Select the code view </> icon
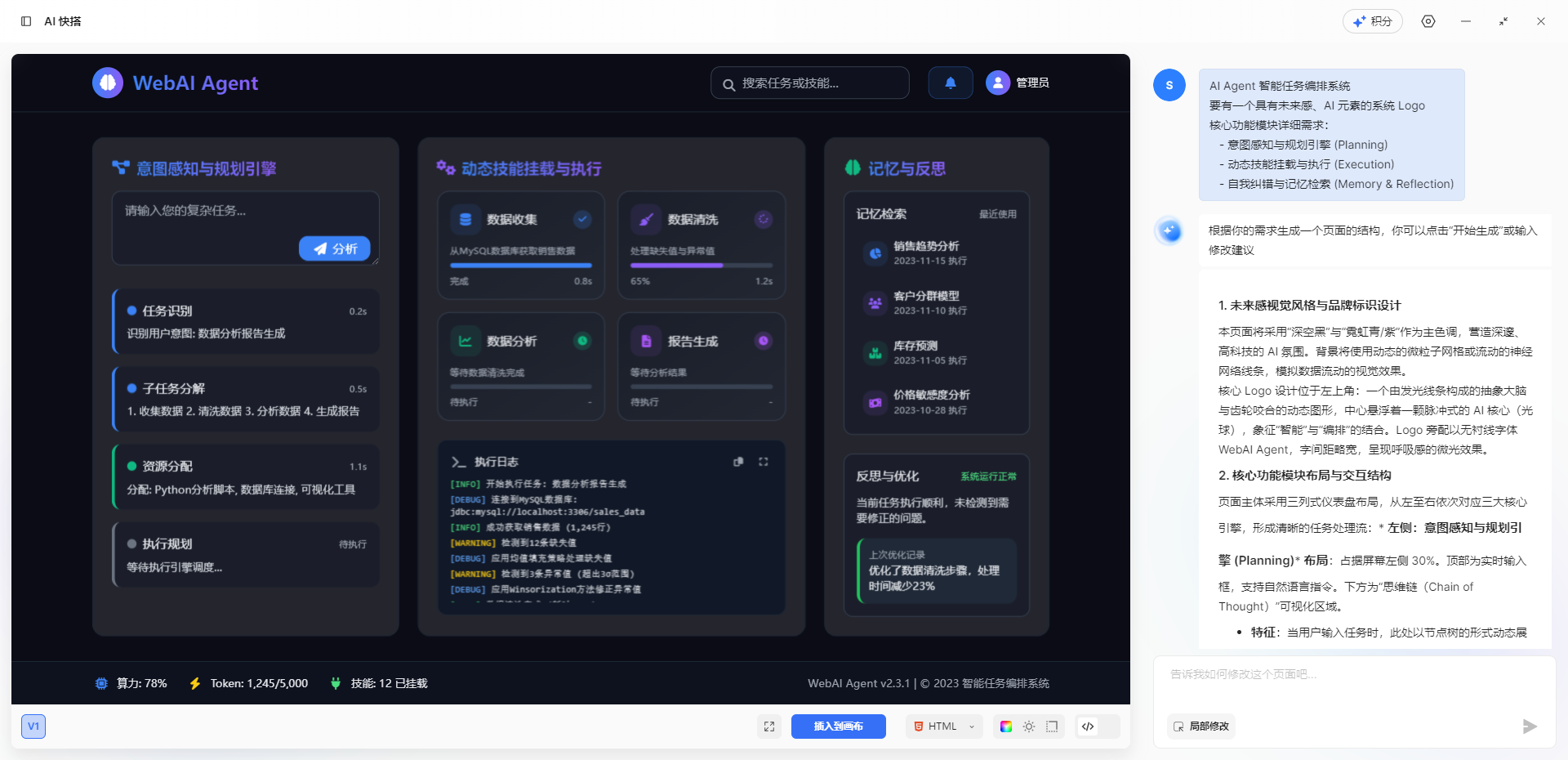 click(x=1088, y=726)
